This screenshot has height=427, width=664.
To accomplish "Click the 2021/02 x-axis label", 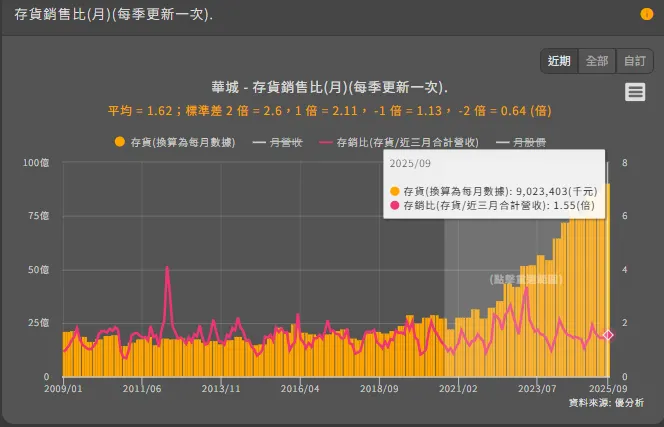I will 458,388.
